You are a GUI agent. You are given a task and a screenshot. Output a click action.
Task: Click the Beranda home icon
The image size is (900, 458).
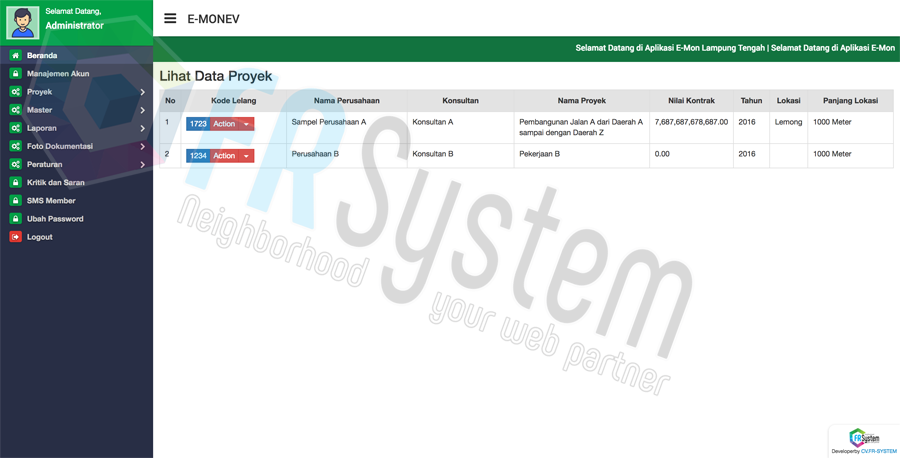[15, 56]
